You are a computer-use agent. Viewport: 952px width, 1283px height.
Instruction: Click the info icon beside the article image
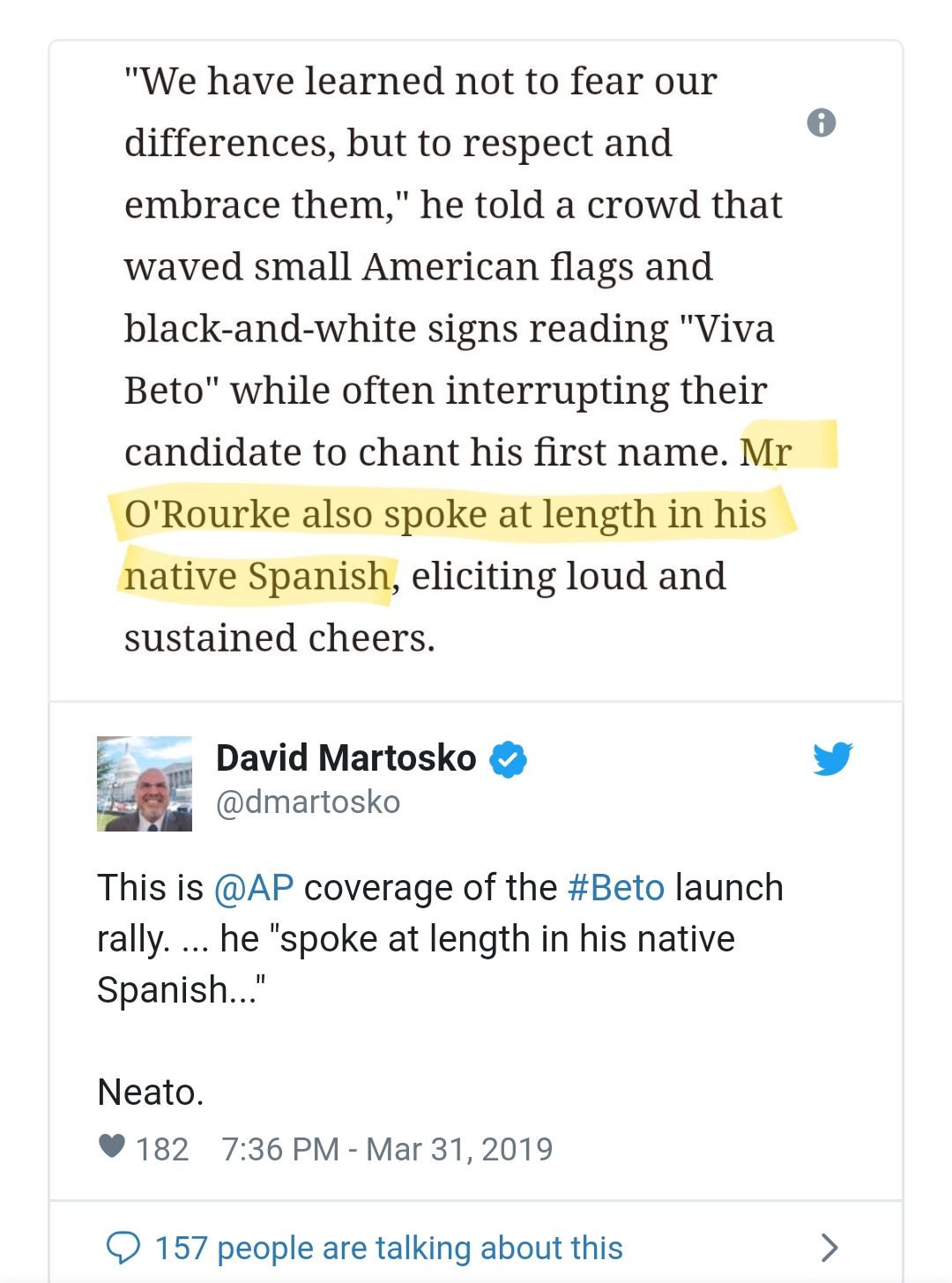point(822,123)
